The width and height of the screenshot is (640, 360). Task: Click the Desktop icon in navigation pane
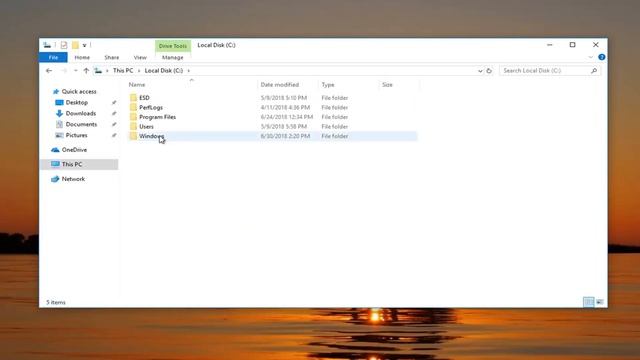point(59,102)
